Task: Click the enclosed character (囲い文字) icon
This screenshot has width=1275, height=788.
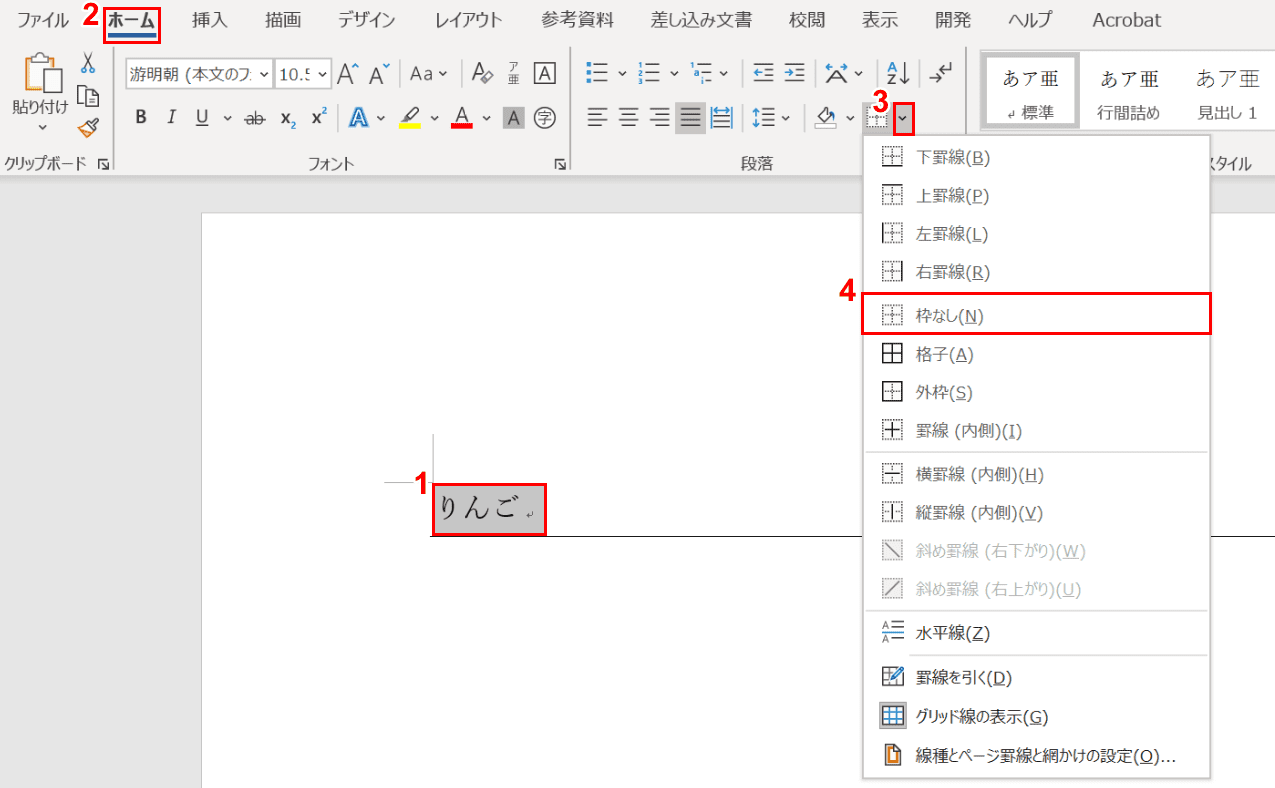Action: 544,118
